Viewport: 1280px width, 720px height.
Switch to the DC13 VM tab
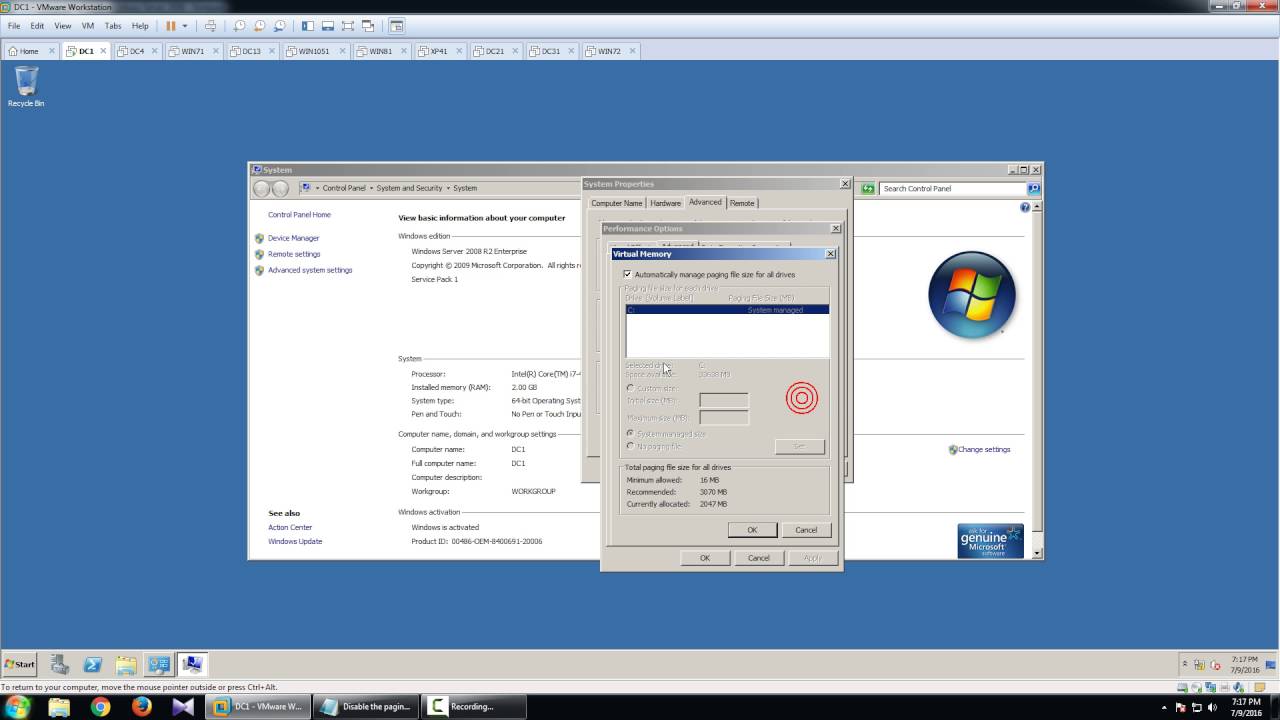[250, 51]
